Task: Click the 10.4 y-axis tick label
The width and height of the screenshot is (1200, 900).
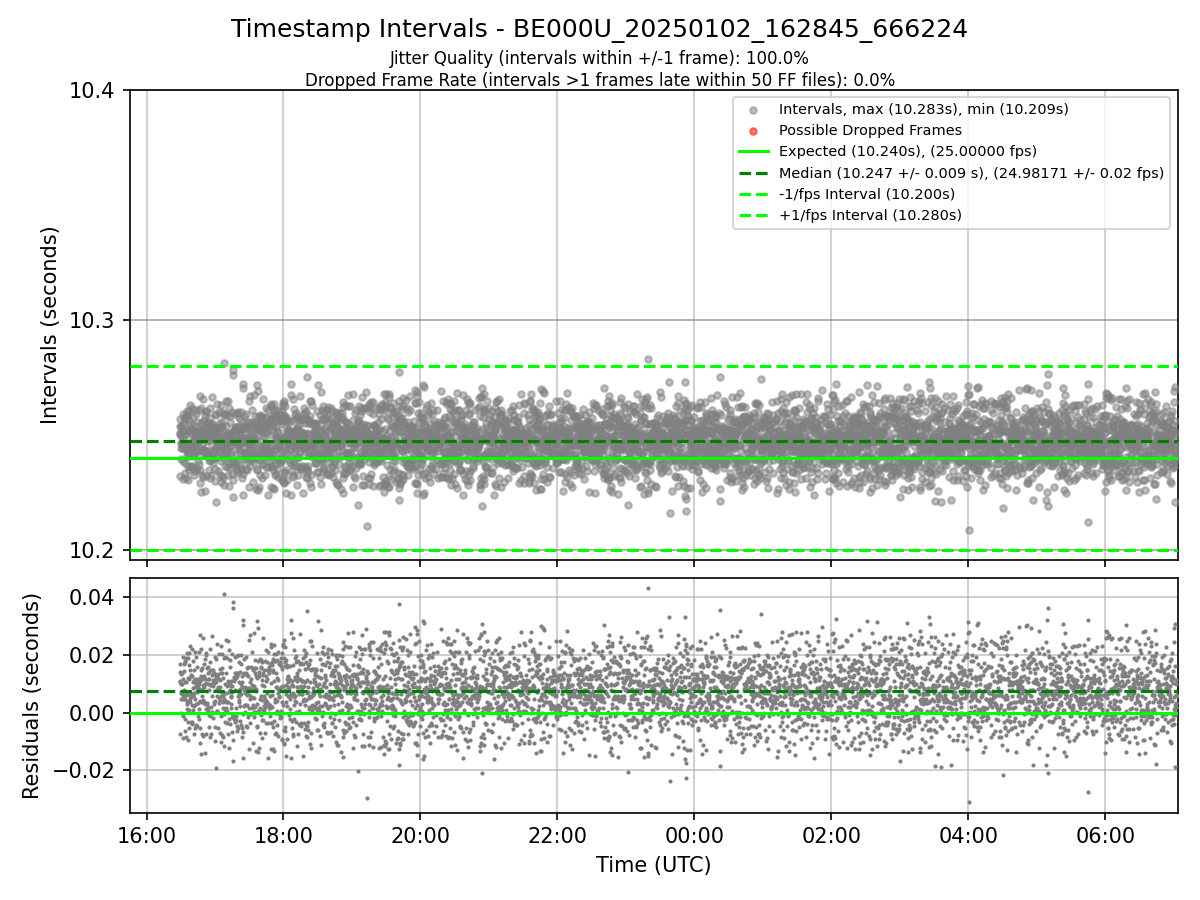Action: point(94,91)
